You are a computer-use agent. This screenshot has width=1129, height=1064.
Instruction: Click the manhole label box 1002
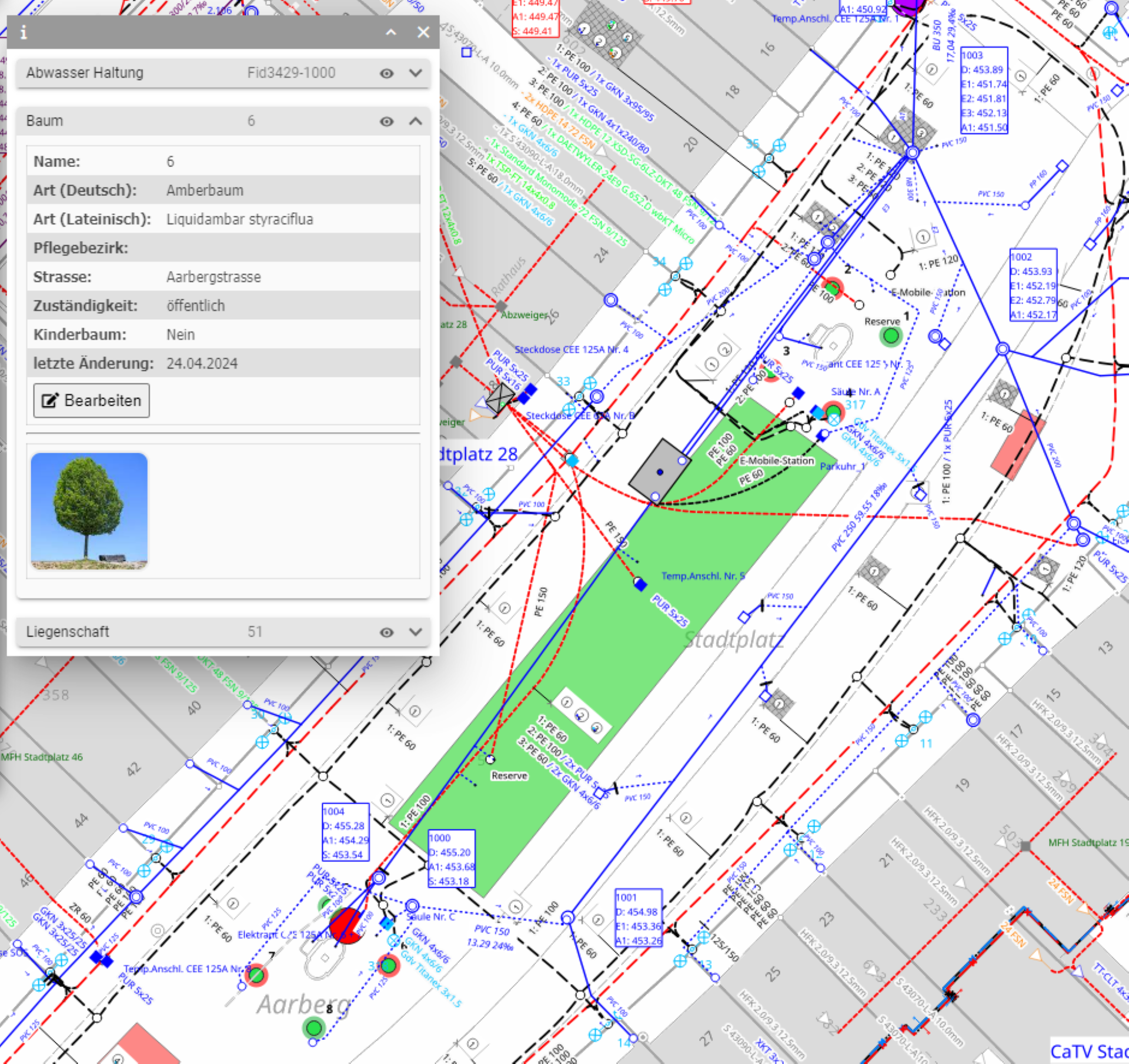1033,285
